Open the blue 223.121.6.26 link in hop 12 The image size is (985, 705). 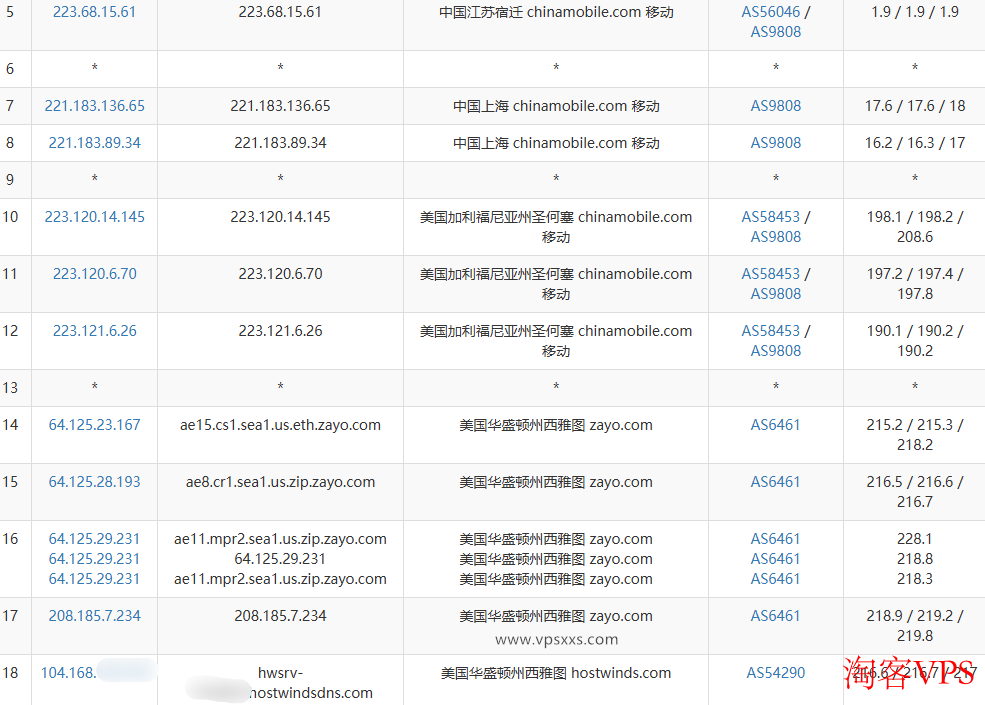click(94, 331)
